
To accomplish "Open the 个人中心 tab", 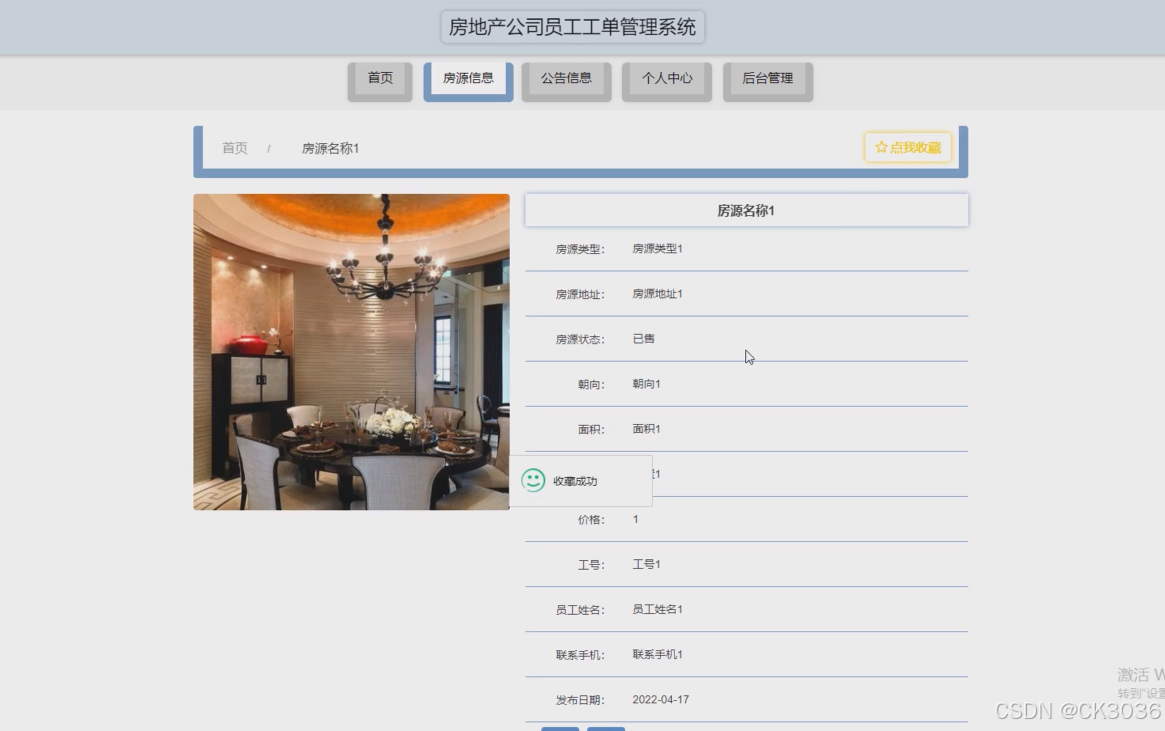I will [x=666, y=81].
